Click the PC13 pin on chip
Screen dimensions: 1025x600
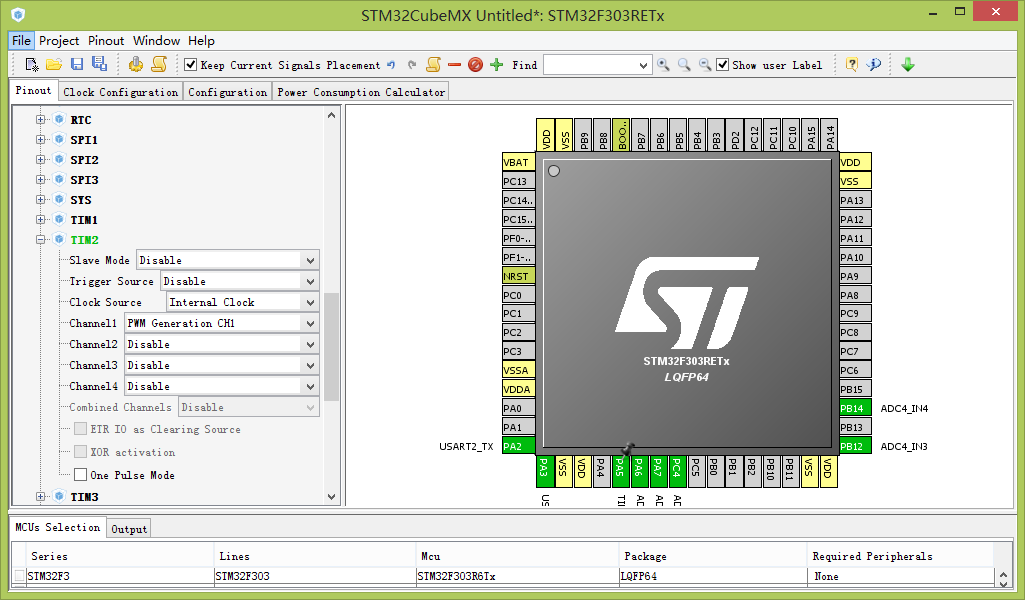[518, 181]
